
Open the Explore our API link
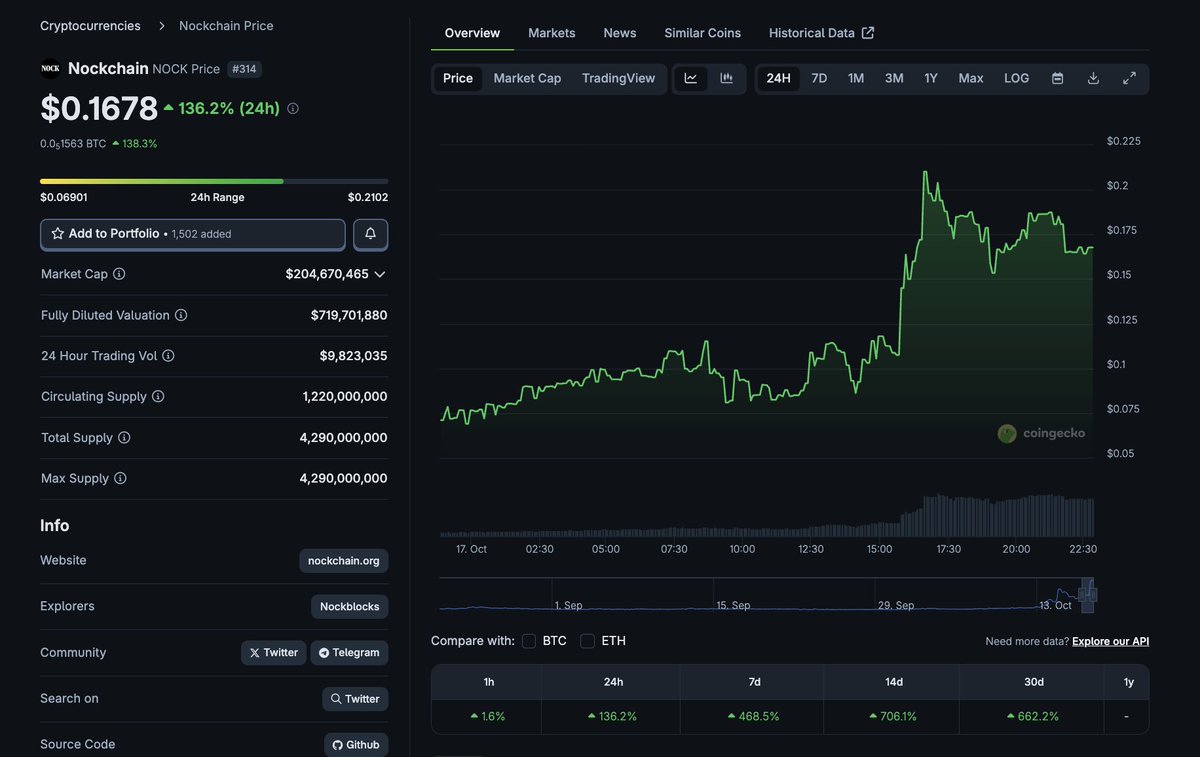click(1110, 641)
